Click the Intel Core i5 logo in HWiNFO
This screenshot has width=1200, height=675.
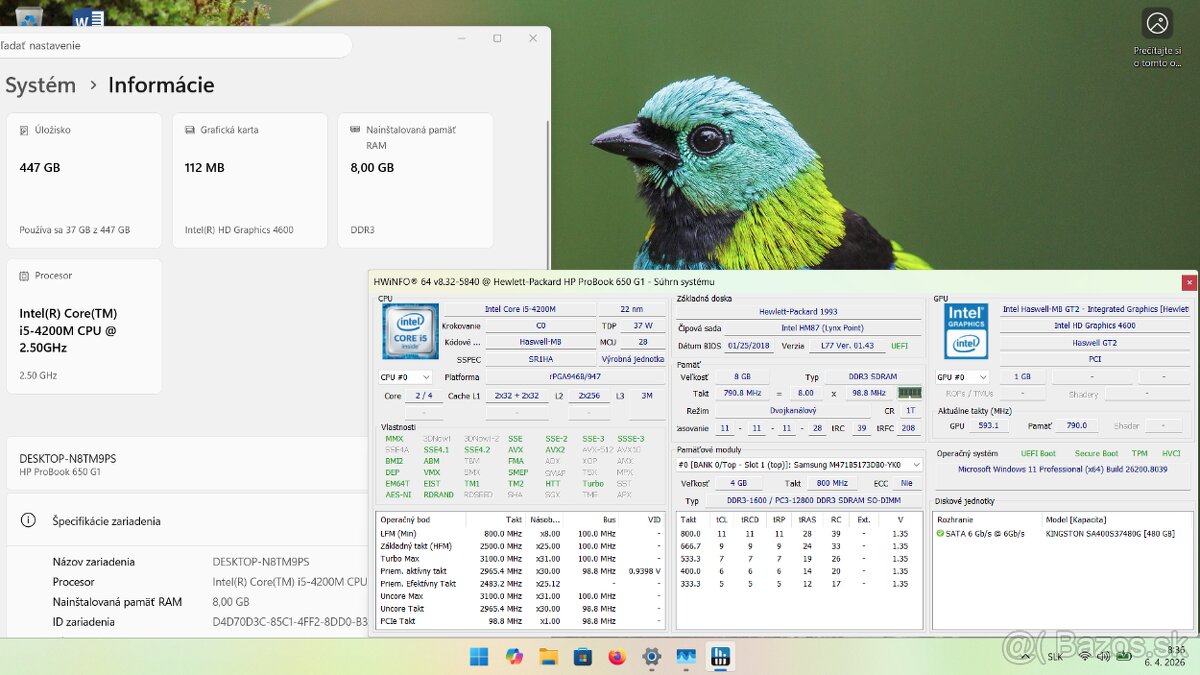coord(410,331)
